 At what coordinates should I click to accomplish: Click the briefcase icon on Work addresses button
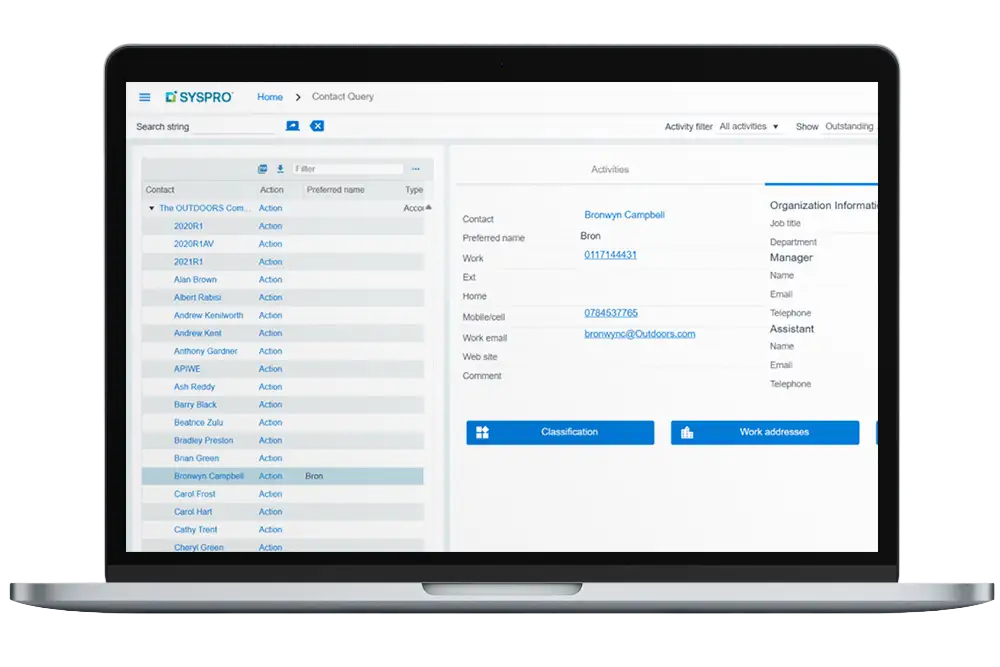click(x=690, y=432)
